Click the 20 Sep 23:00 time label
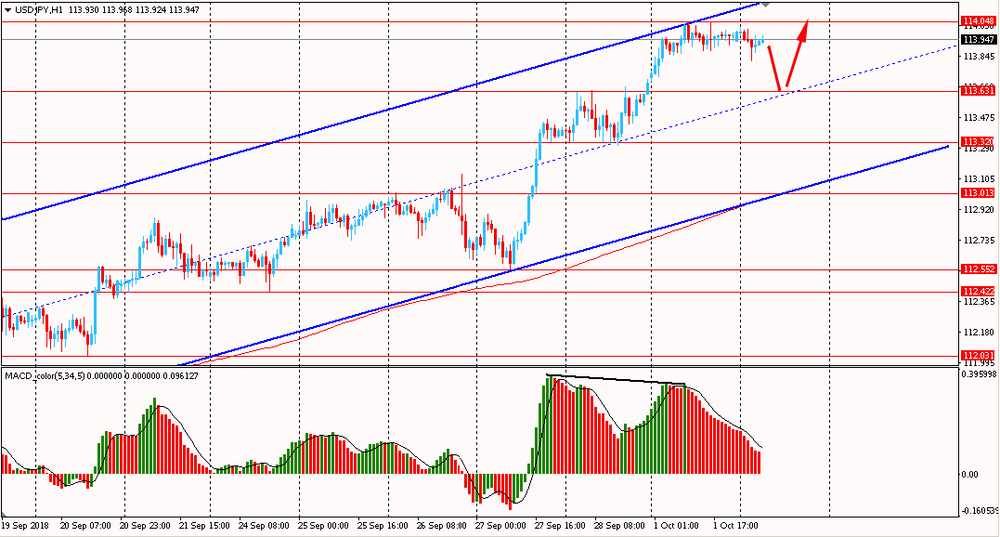This screenshot has height=537, width=1000. point(145,526)
